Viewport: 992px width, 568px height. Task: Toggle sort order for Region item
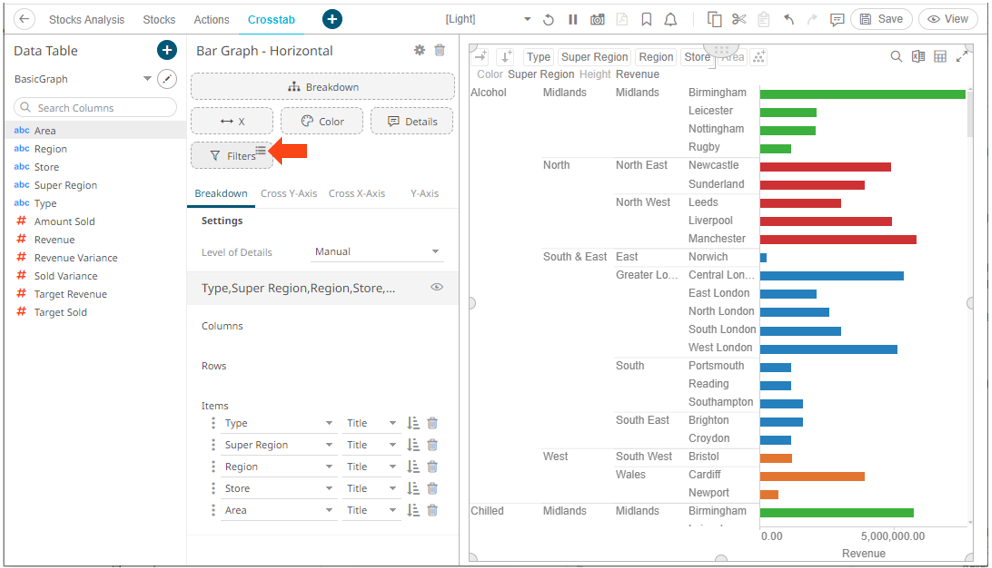[413, 467]
